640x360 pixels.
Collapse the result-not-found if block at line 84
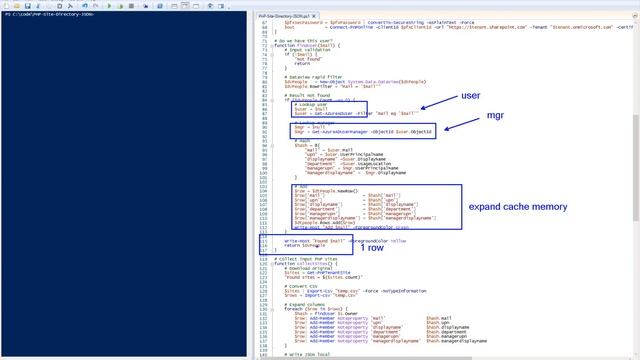pyautogui.click(x=272, y=100)
